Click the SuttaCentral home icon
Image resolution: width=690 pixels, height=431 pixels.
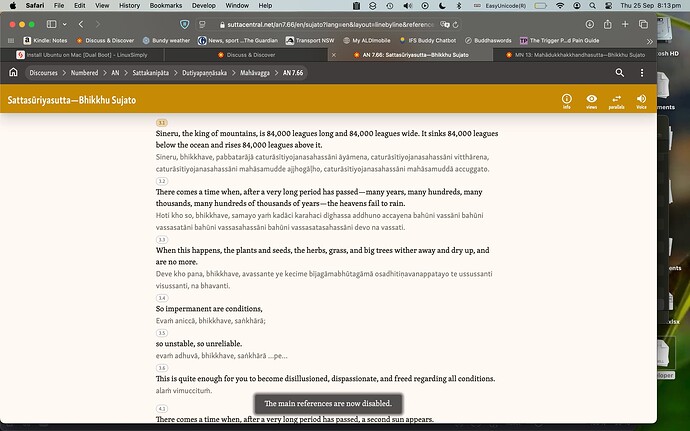[13, 72]
